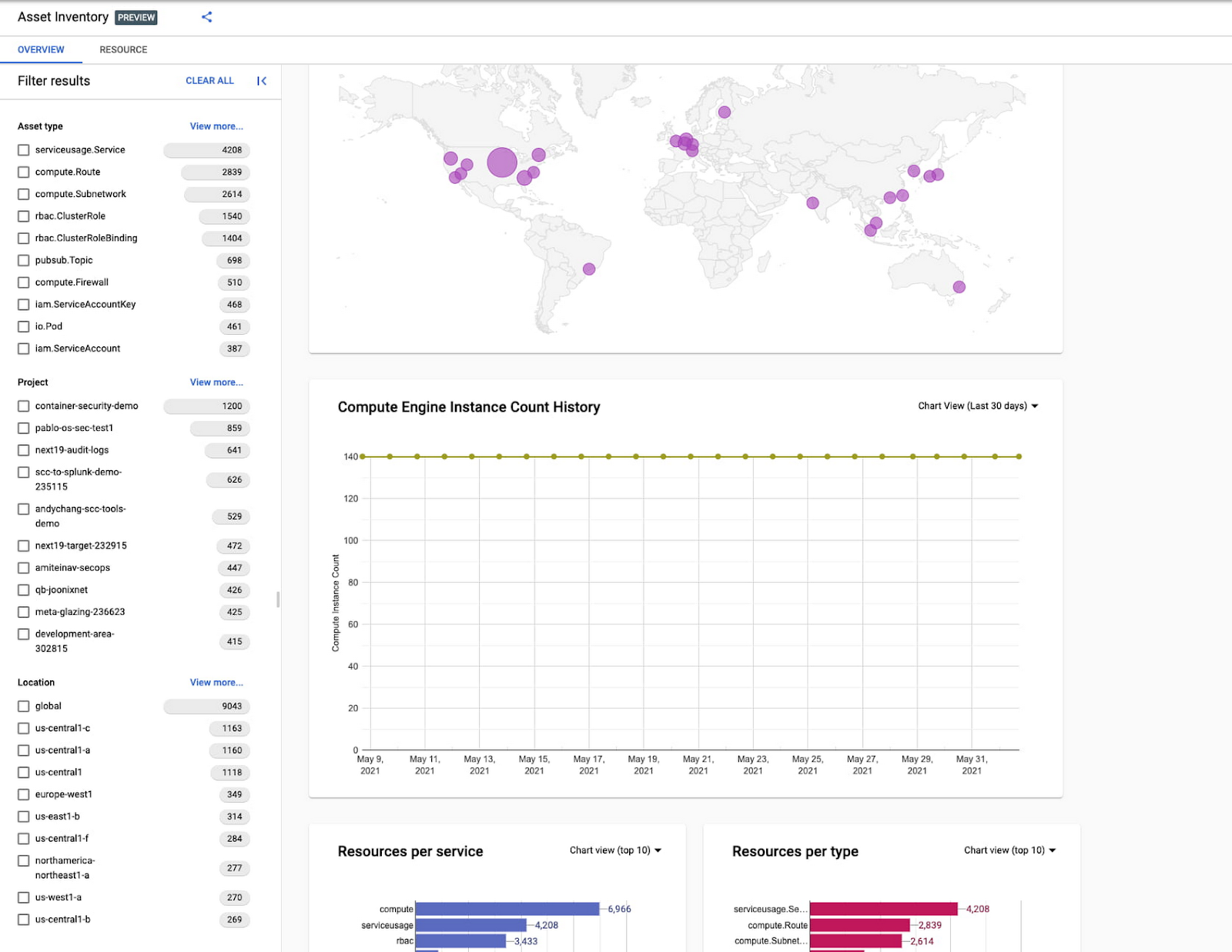This screenshot has height=952, width=1232.
Task: Open the Resources per type chart view dropdown
Action: click(1009, 850)
